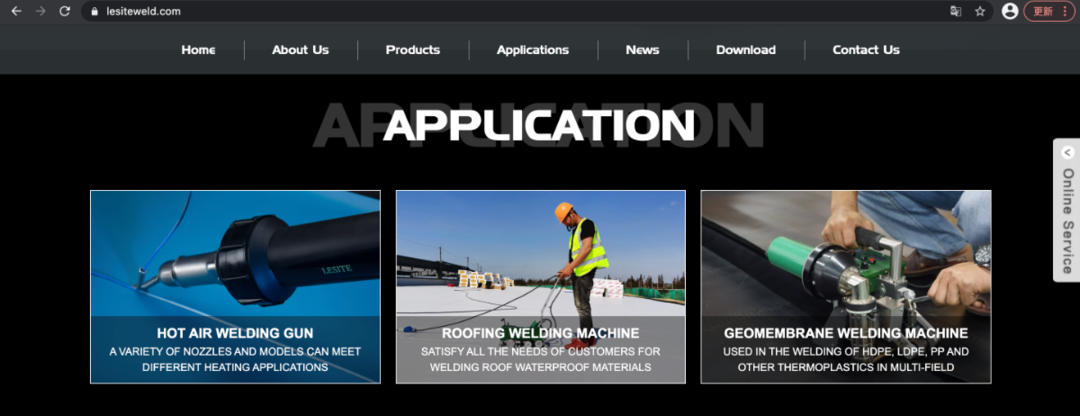This screenshot has width=1080, height=416.
Task: Go back using the browser back arrow
Action: (16, 11)
